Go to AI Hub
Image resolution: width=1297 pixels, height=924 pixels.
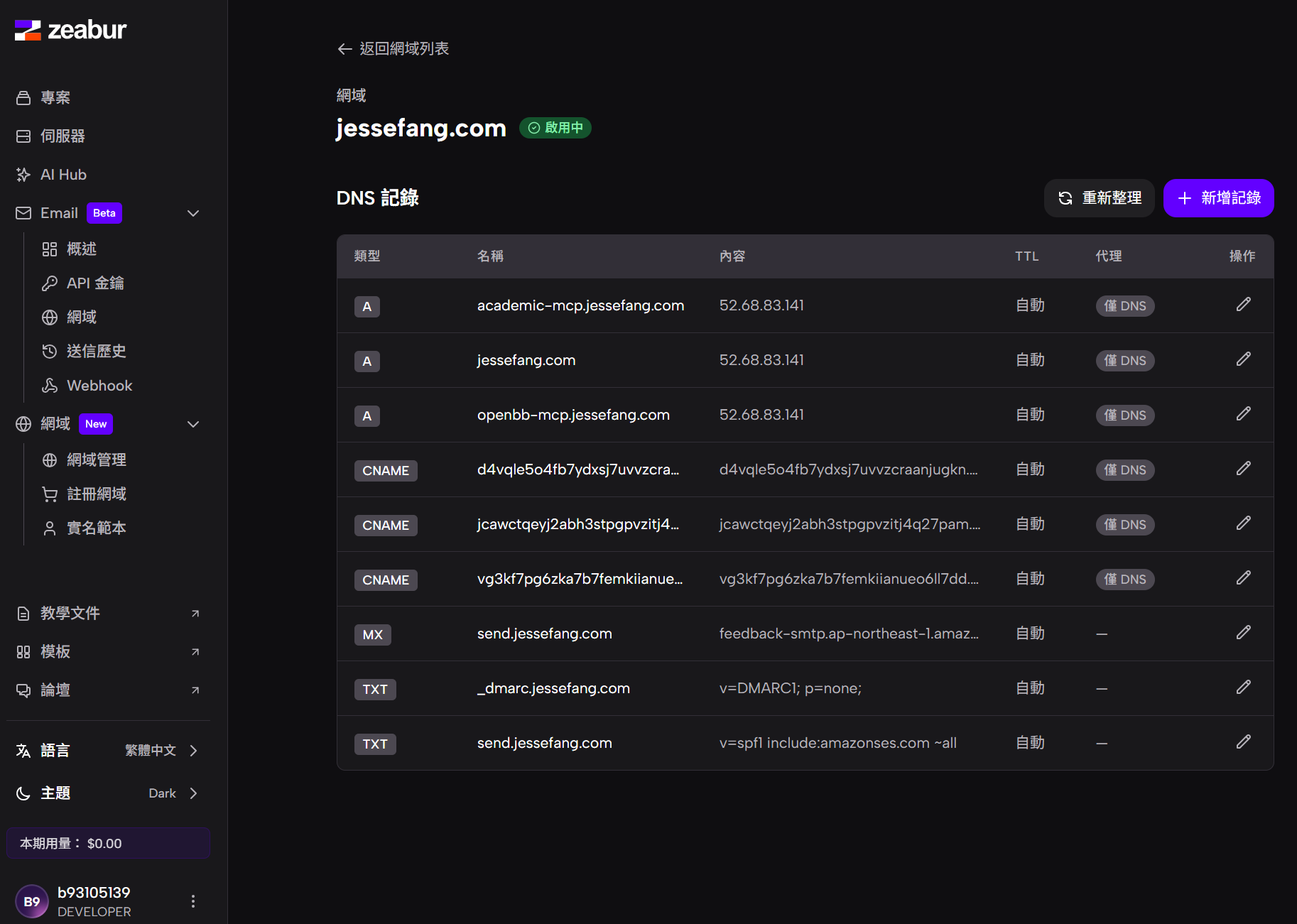(63, 175)
